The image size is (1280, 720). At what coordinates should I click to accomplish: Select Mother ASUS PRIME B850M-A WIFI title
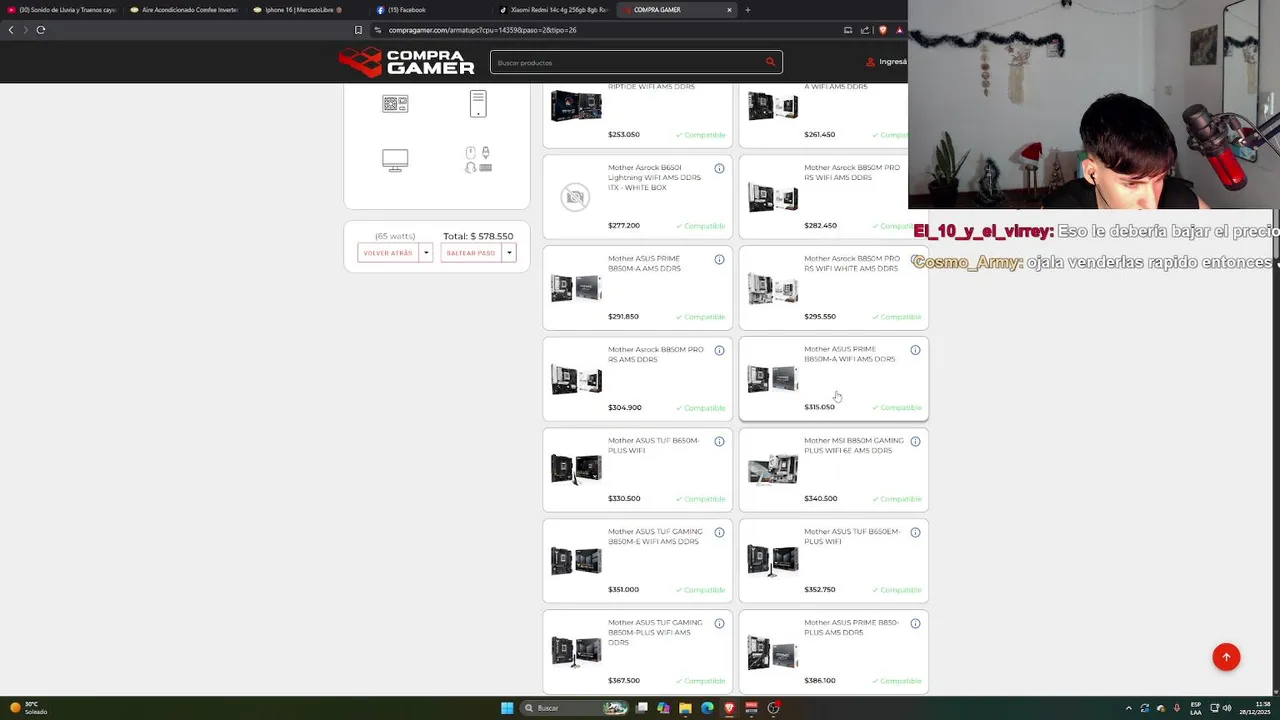[850, 354]
